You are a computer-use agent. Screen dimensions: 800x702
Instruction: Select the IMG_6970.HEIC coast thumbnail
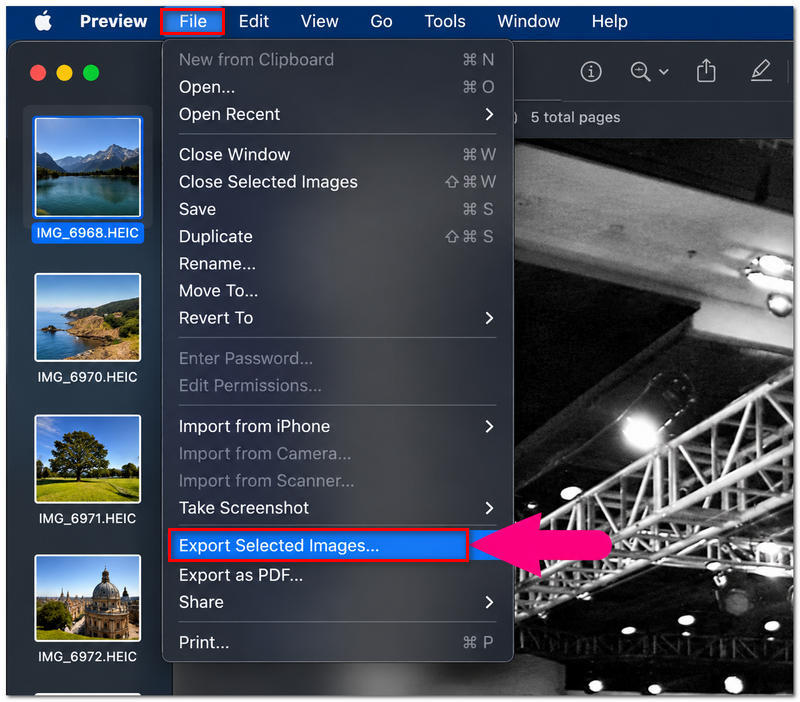click(x=88, y=317)
